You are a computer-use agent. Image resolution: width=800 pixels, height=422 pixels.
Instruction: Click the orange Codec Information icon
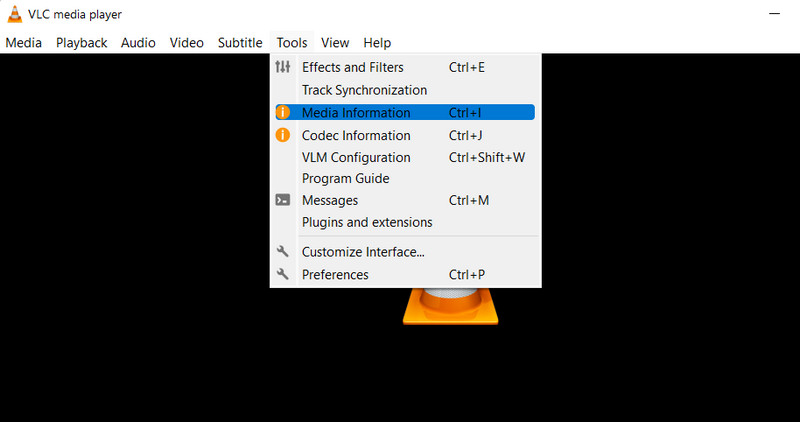283,135
